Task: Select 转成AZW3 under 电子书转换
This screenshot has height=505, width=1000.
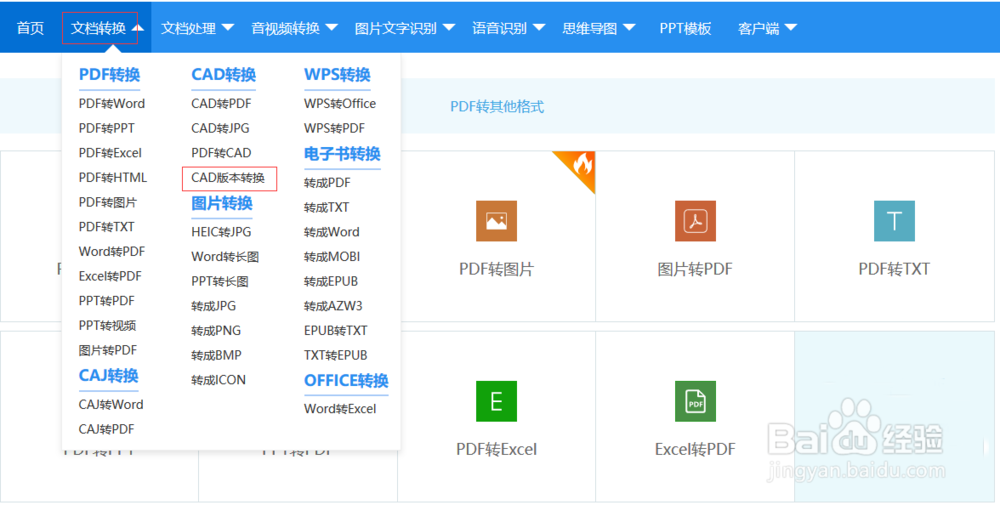Action: click(x=333, y=306)
